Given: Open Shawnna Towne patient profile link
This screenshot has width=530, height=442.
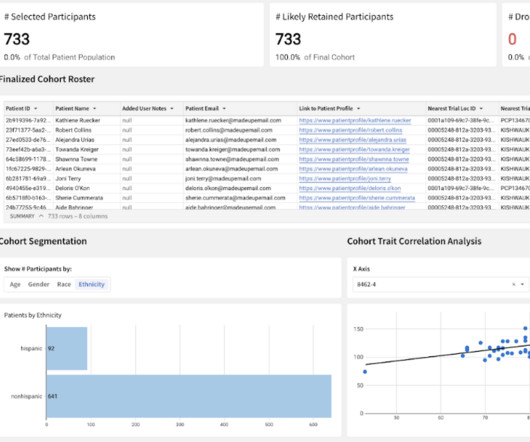Looking at the screenshot, I should [354, 159].
